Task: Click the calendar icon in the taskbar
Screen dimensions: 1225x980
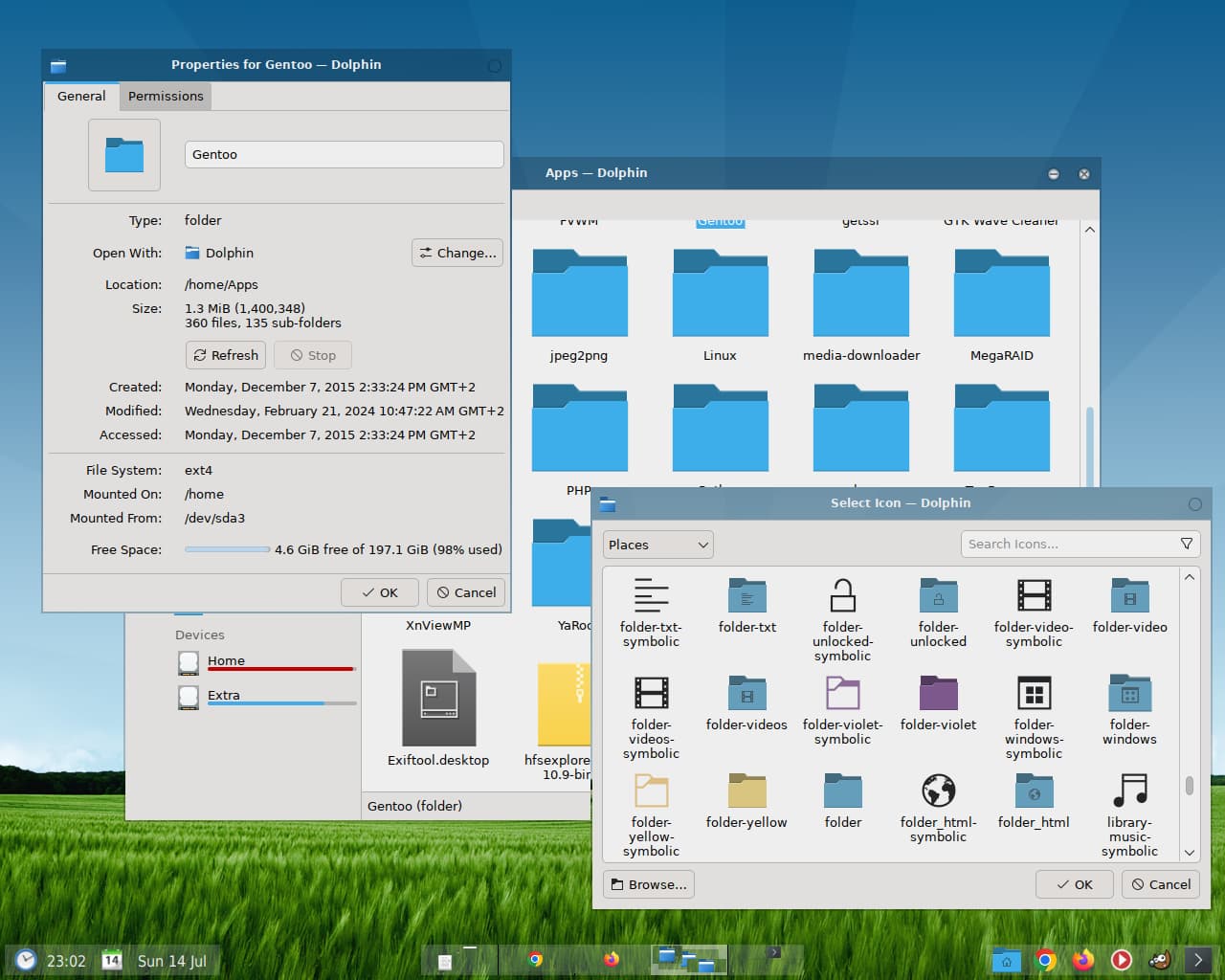Action: click(112, 960)
